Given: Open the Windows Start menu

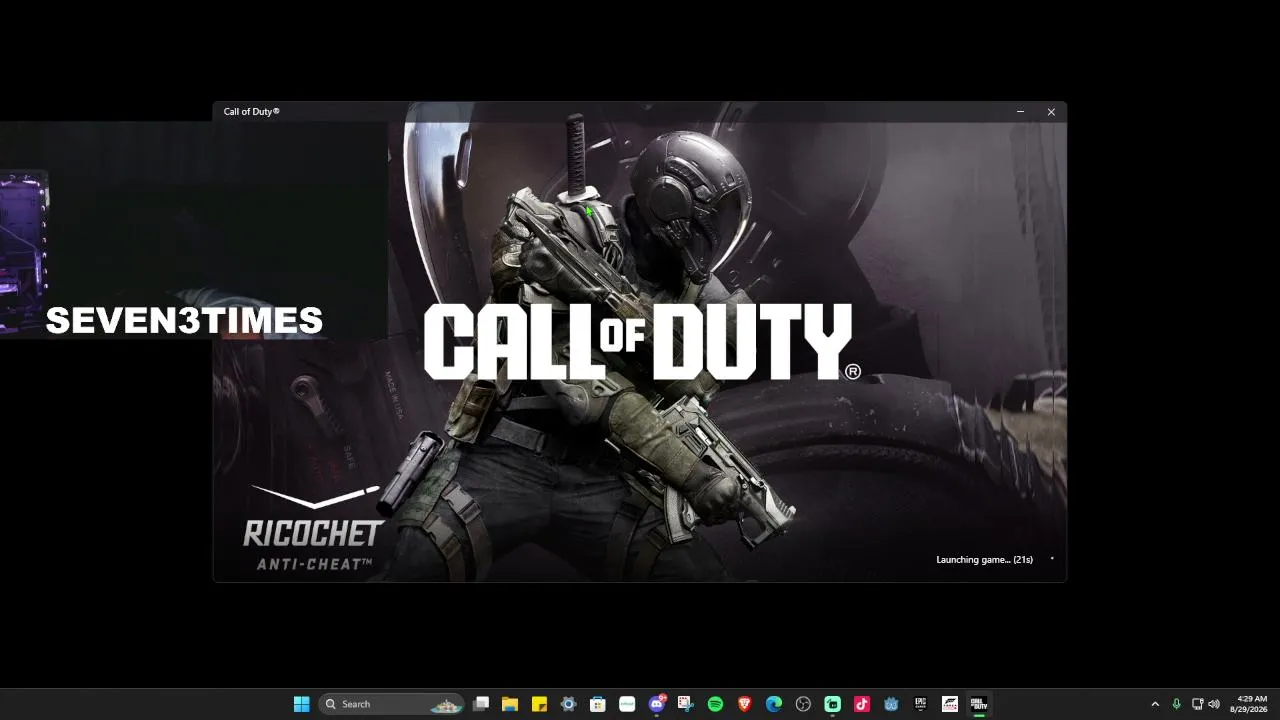Looking at the screenshot, I should click(301, 704).
